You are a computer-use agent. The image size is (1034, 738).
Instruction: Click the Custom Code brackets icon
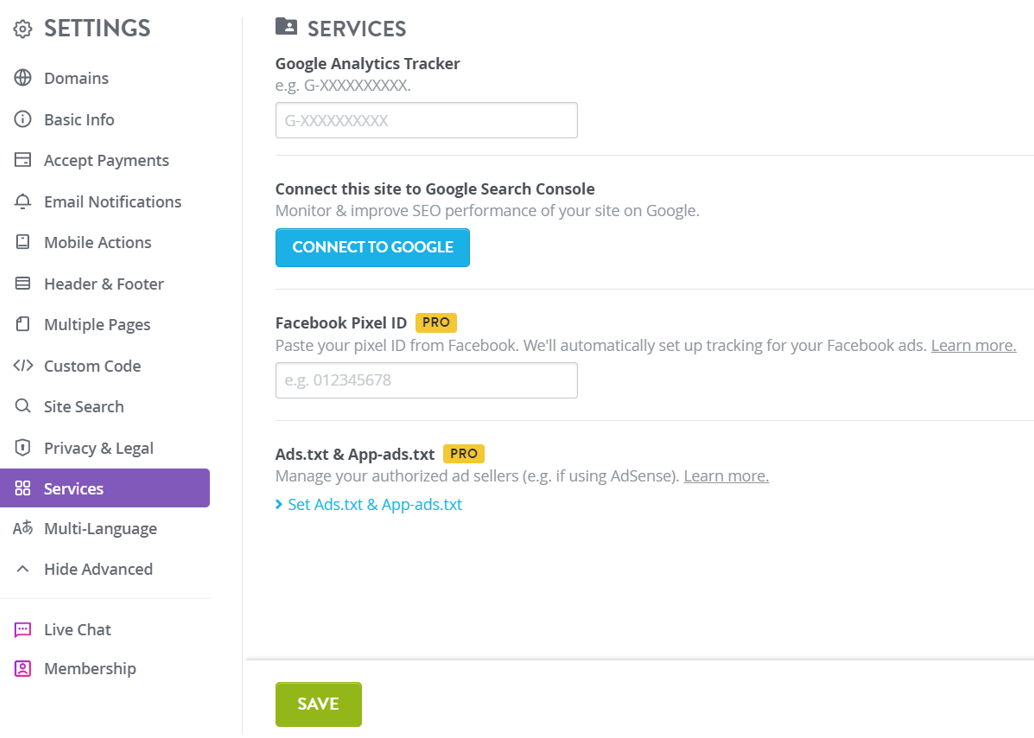click(x=23, y=365)
